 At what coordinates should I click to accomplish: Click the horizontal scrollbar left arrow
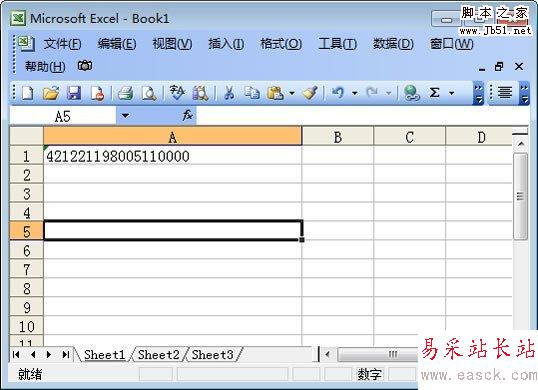point(327,354)
